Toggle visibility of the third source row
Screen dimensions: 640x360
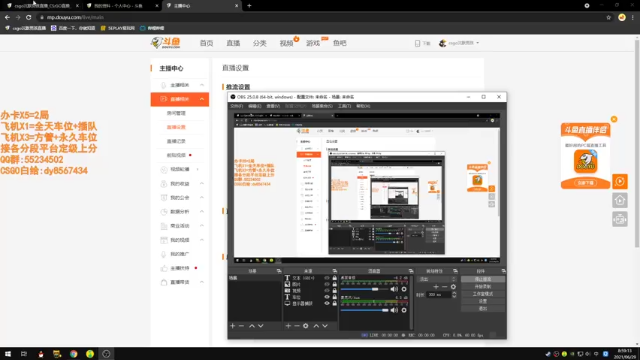coord(327,291)
